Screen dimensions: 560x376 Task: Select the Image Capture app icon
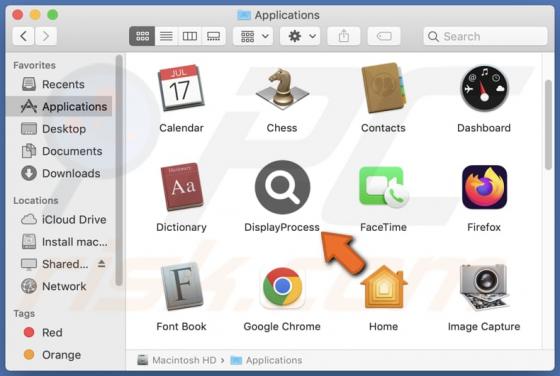484,287
